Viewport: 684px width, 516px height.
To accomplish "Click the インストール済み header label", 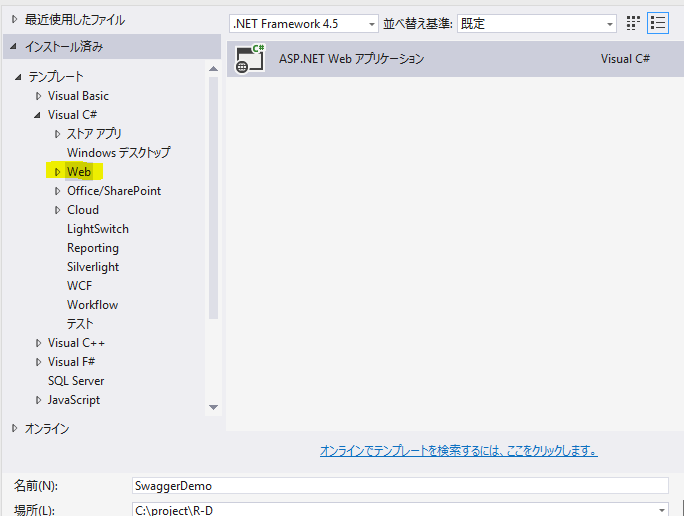I will point(64,46).
